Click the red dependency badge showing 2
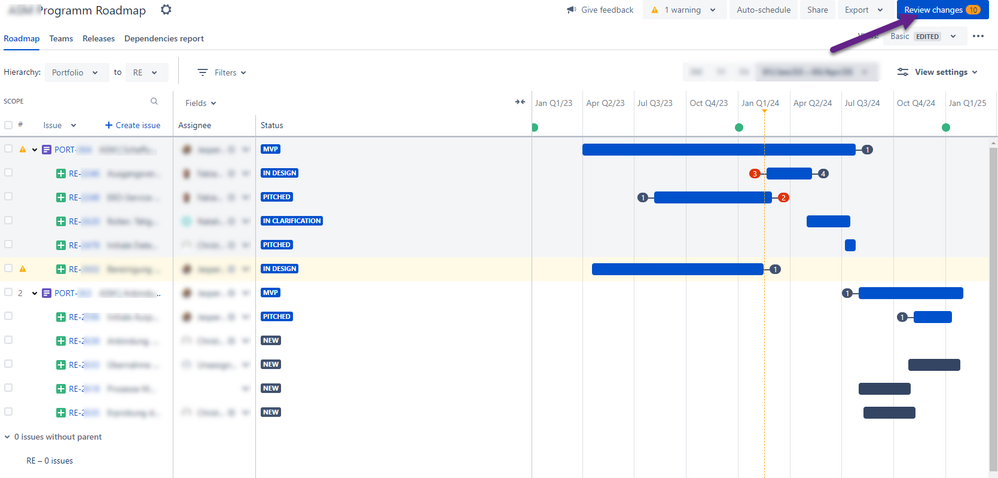The width and height of the screenshot is (998, 478). pyautogui.click(x=784, y=197)
